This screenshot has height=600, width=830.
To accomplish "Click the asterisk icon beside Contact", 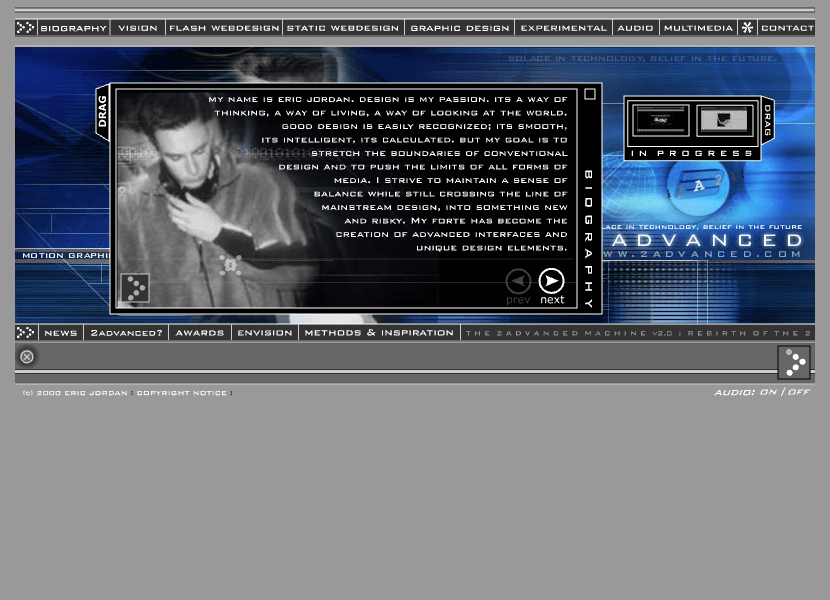I will pyautogui.click(x=747, y=28).
